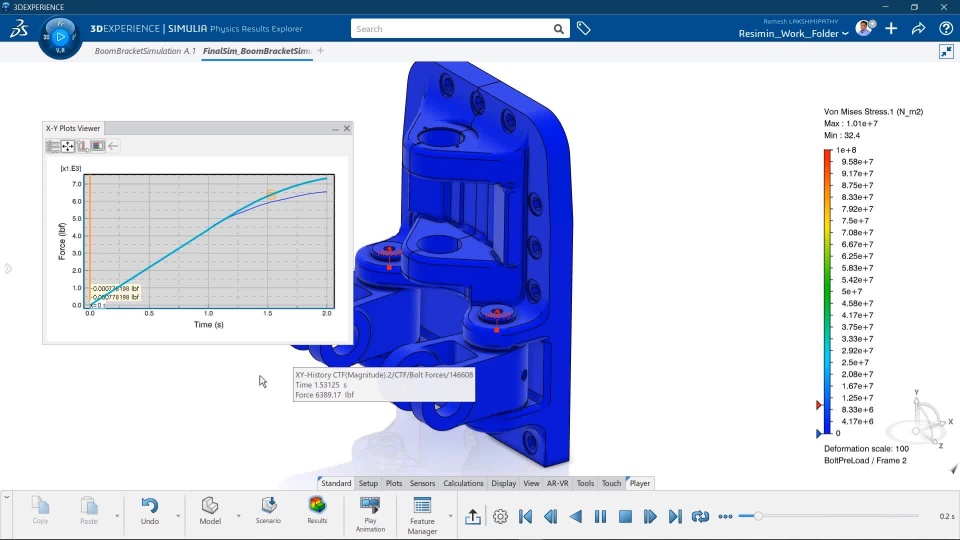Switch to the Touch tab

(x=611, y=483)
